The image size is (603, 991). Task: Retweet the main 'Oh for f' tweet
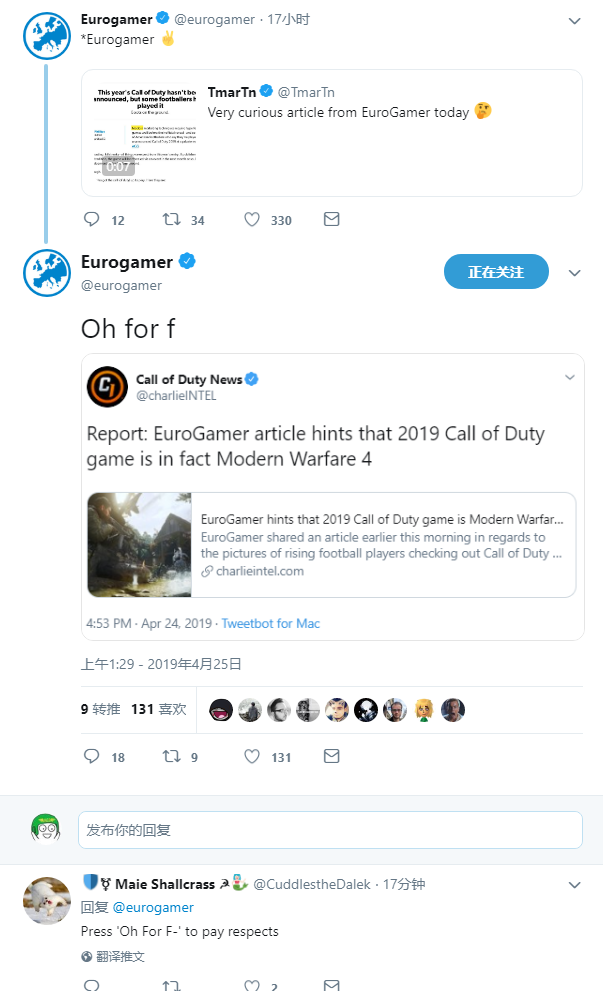point(172,756)
